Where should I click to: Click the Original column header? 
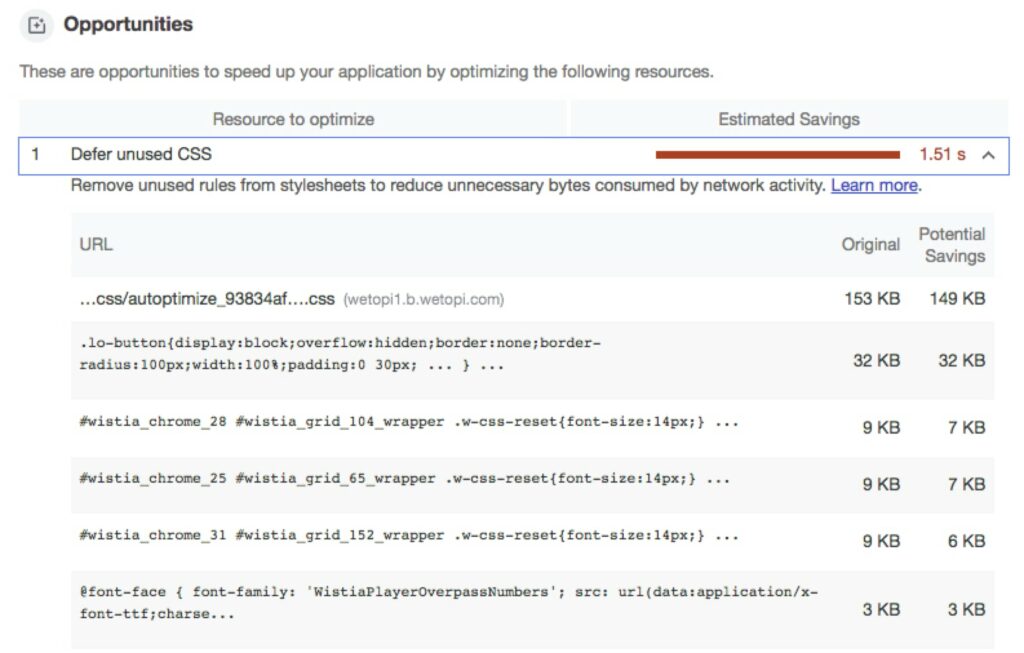871,245
